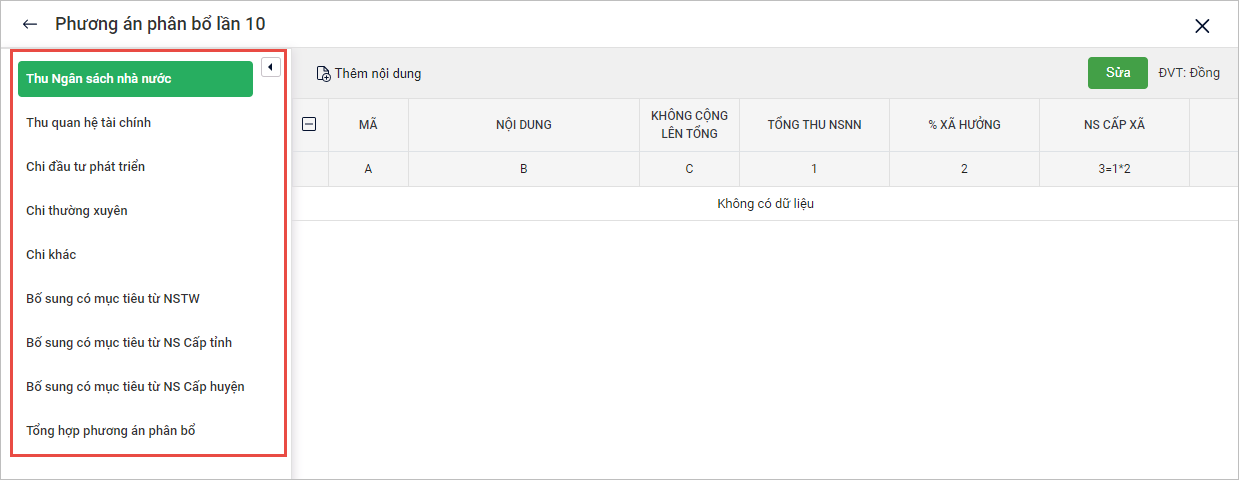Viewport: 1239px width, 480px height.
Task: Collapse the left sidebar panel
Action: tap(270, 67)
